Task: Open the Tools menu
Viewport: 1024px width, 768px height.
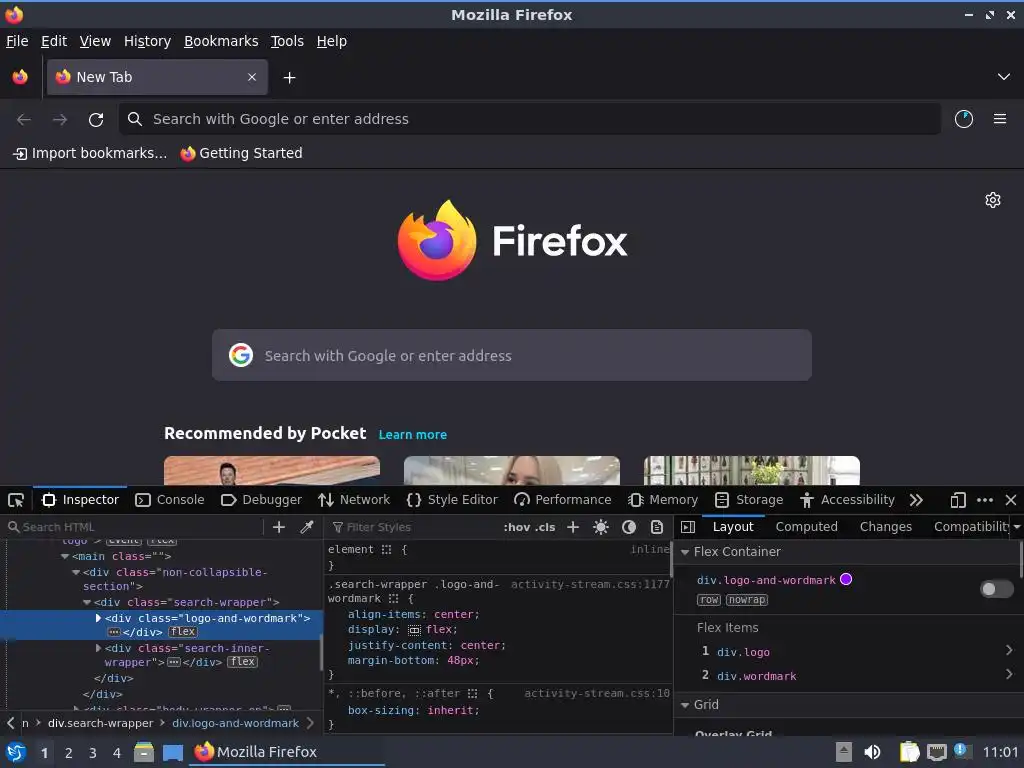Action: coord(287,41)
